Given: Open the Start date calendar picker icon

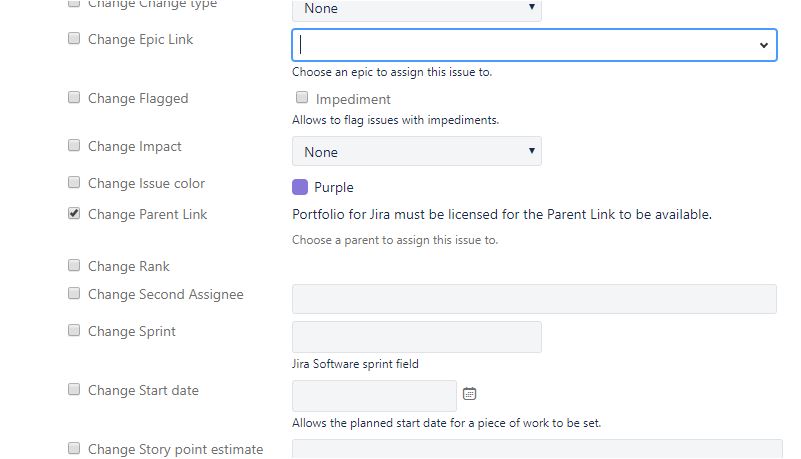Looking at the screenshot, I should coord(469,394).
